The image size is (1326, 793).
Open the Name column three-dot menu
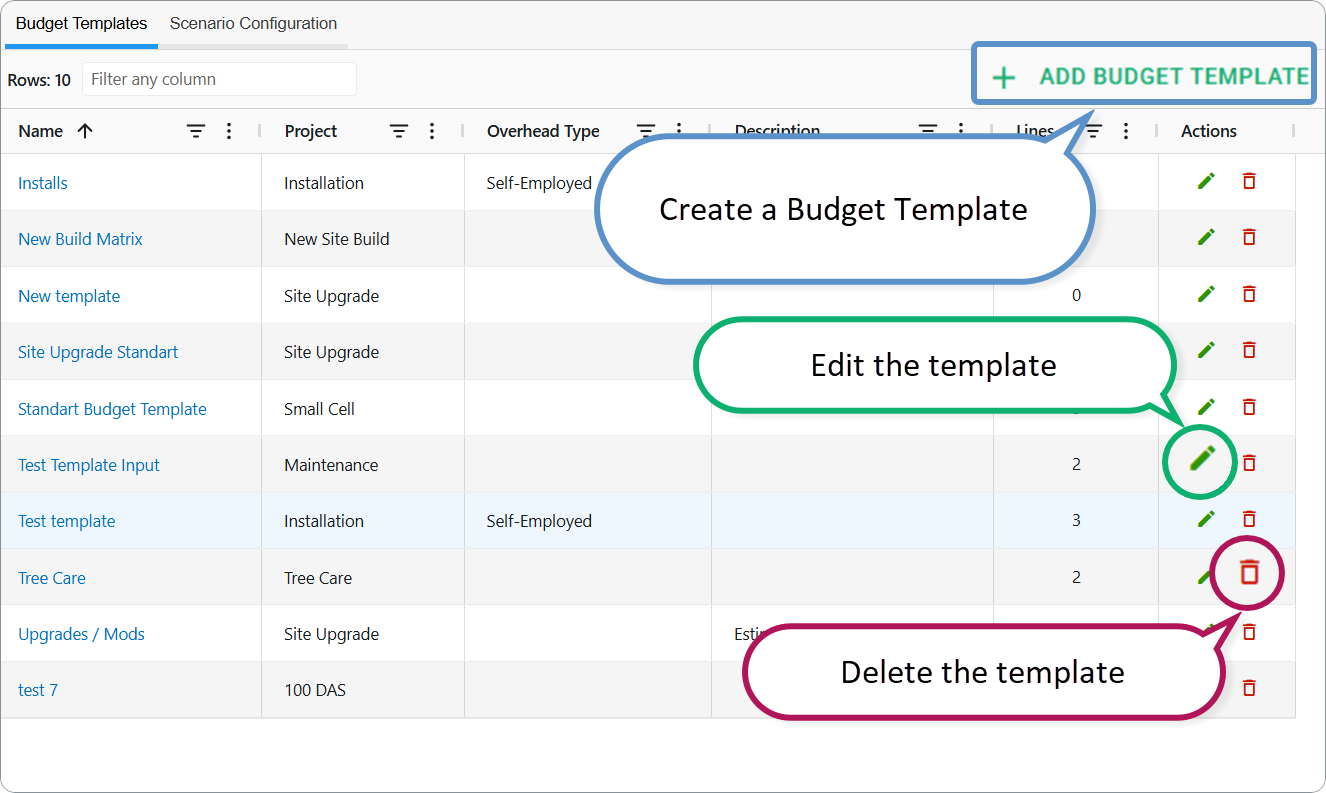point(229,131)
